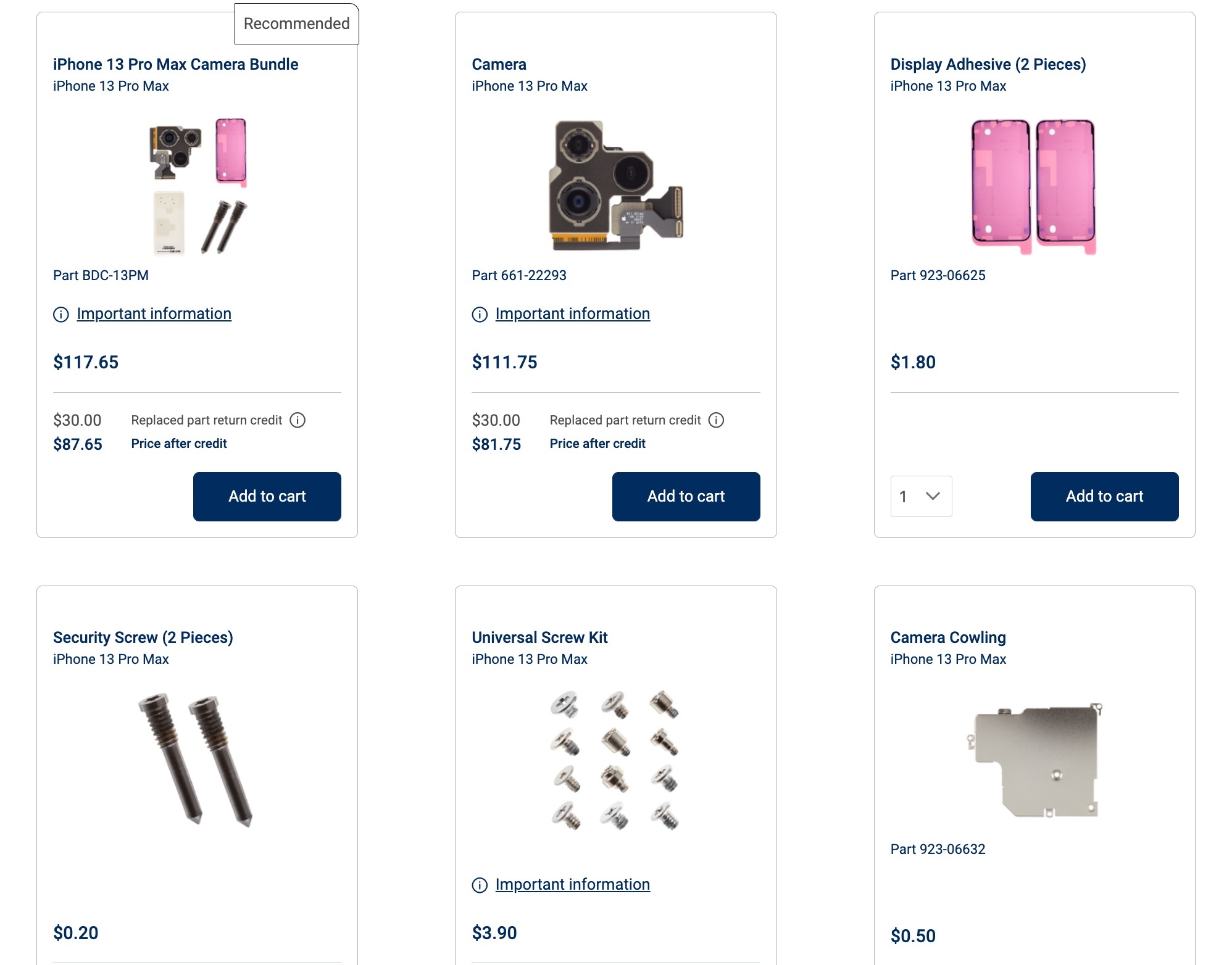Open Important information link for Camera
This screenshot has width=1232, height=965.
(x=572, y=313)
